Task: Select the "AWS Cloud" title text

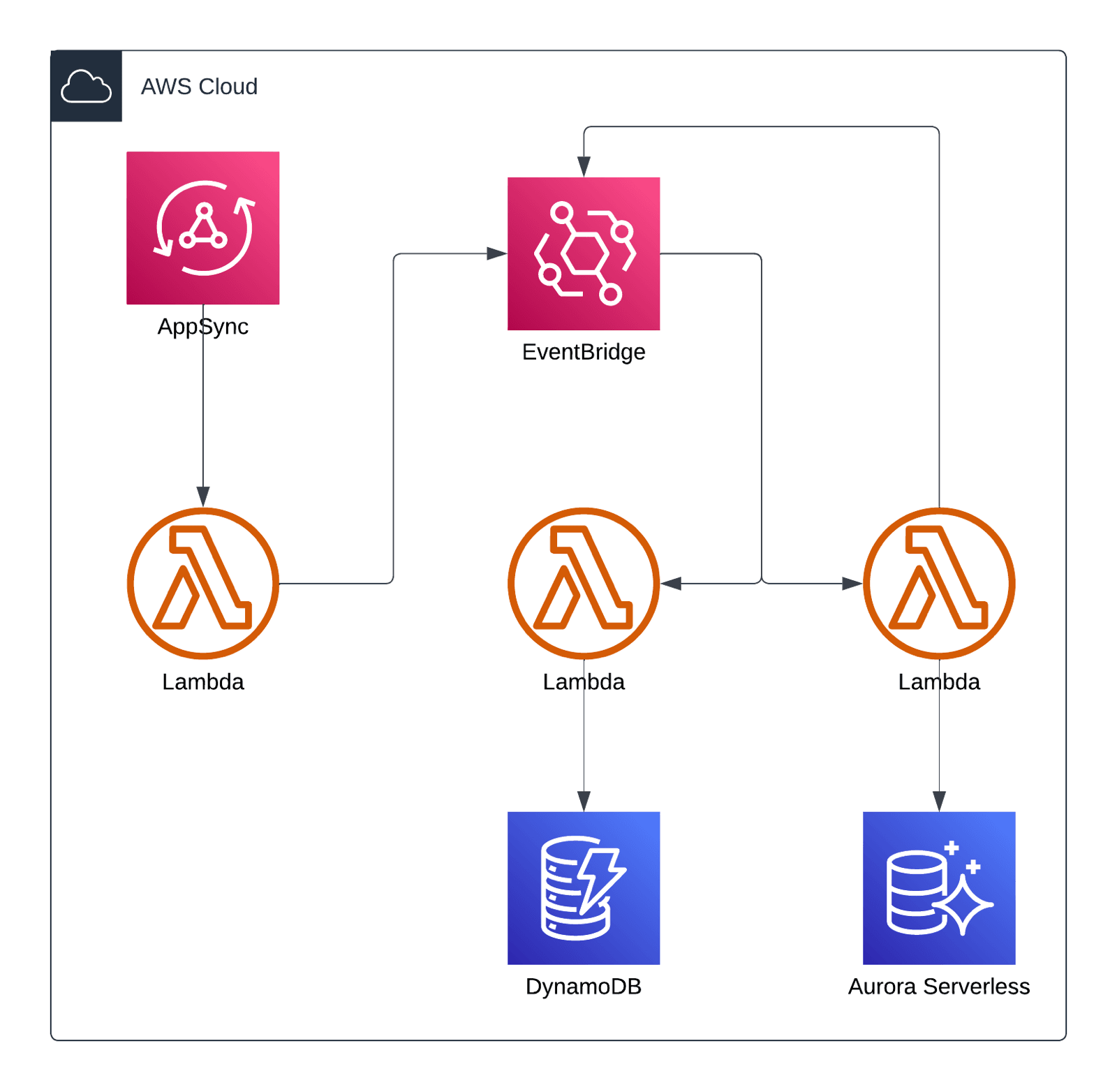Action: [x=199, y=87]
